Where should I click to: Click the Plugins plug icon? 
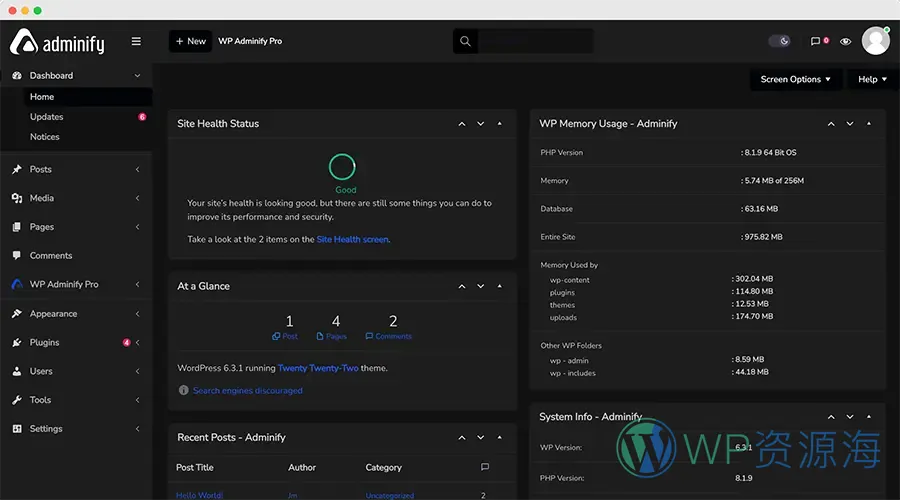(x=17, y=342)
